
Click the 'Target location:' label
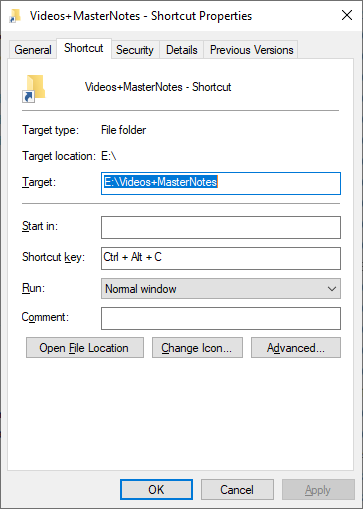(59, 156)
